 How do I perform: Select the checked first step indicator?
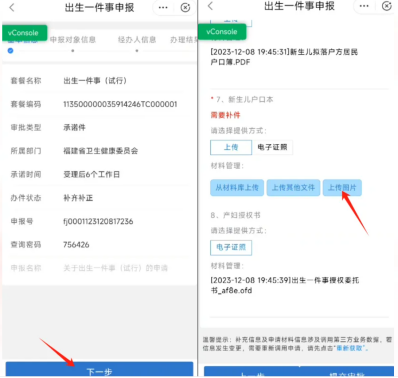pos(11,51)
